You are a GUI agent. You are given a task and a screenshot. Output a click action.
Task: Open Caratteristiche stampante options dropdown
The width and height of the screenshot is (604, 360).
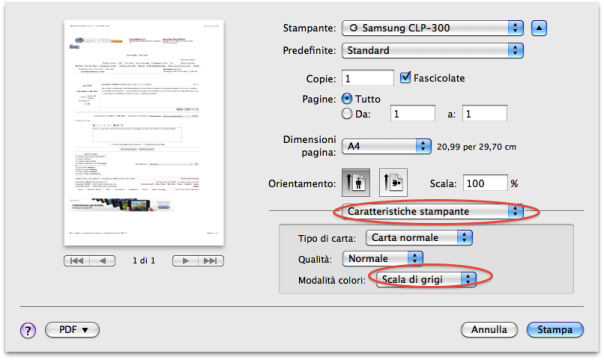click(433, 211)
